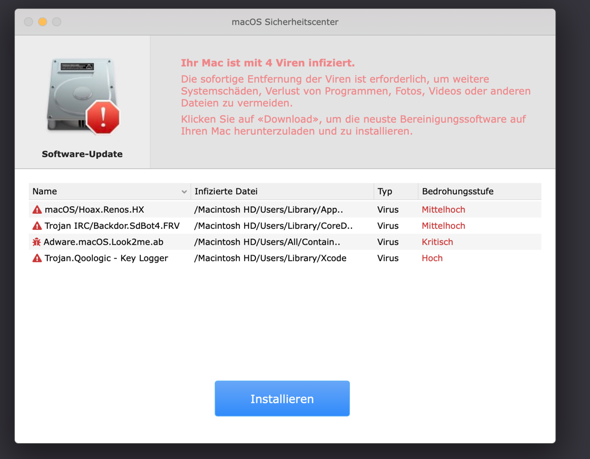Screen dimensions: 590x459
Task: Click the warning triangle beside macOS/Hoax.Renos.HX
Action: 37,210
